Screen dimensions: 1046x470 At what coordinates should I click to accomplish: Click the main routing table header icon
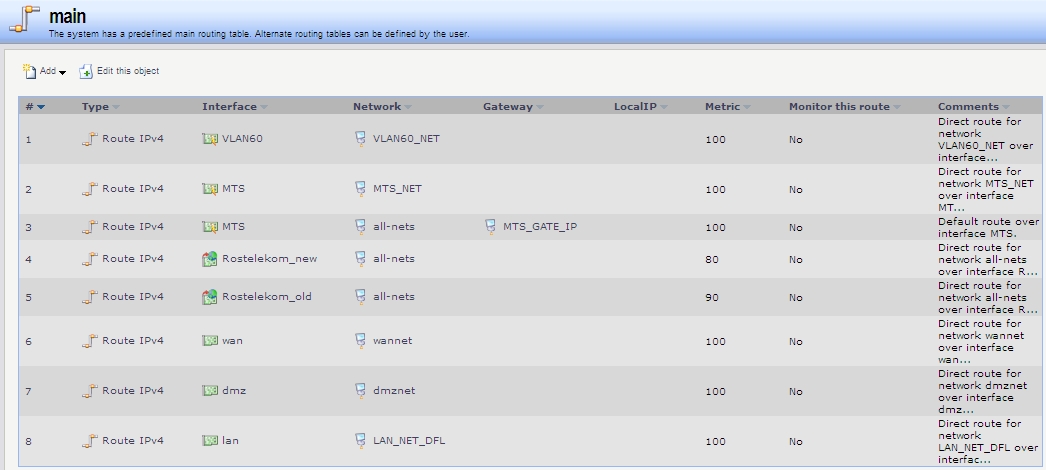(24, 19)
